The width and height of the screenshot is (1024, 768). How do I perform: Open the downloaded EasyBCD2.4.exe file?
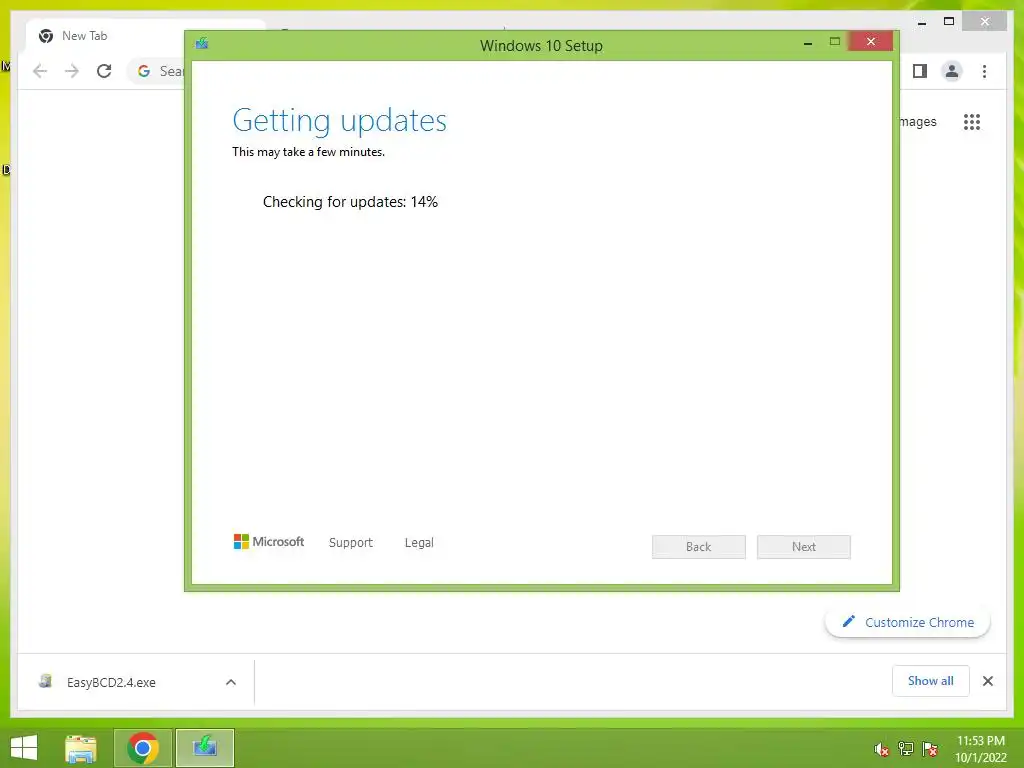[x=111, y=682]
